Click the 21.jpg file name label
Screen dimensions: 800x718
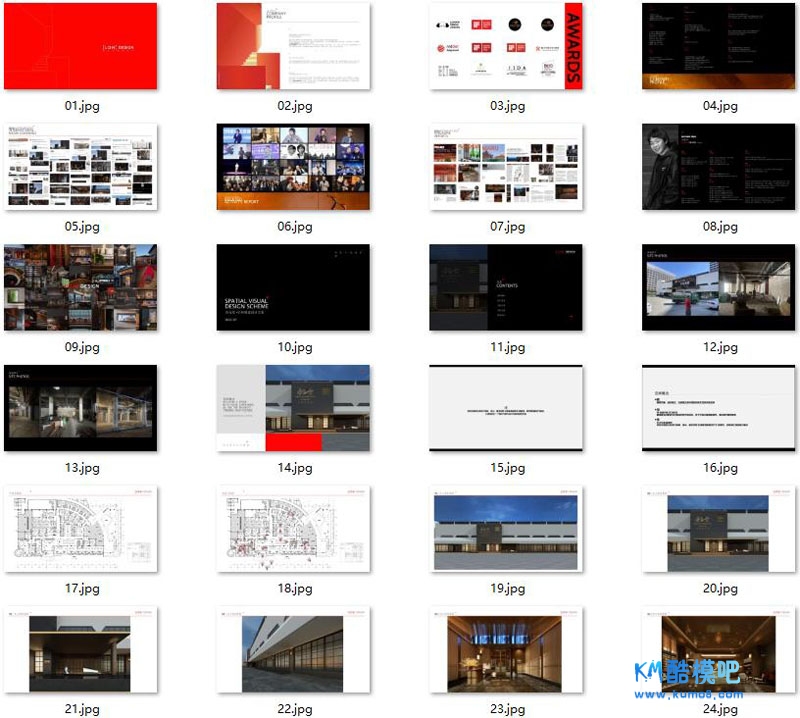point(82,709)
